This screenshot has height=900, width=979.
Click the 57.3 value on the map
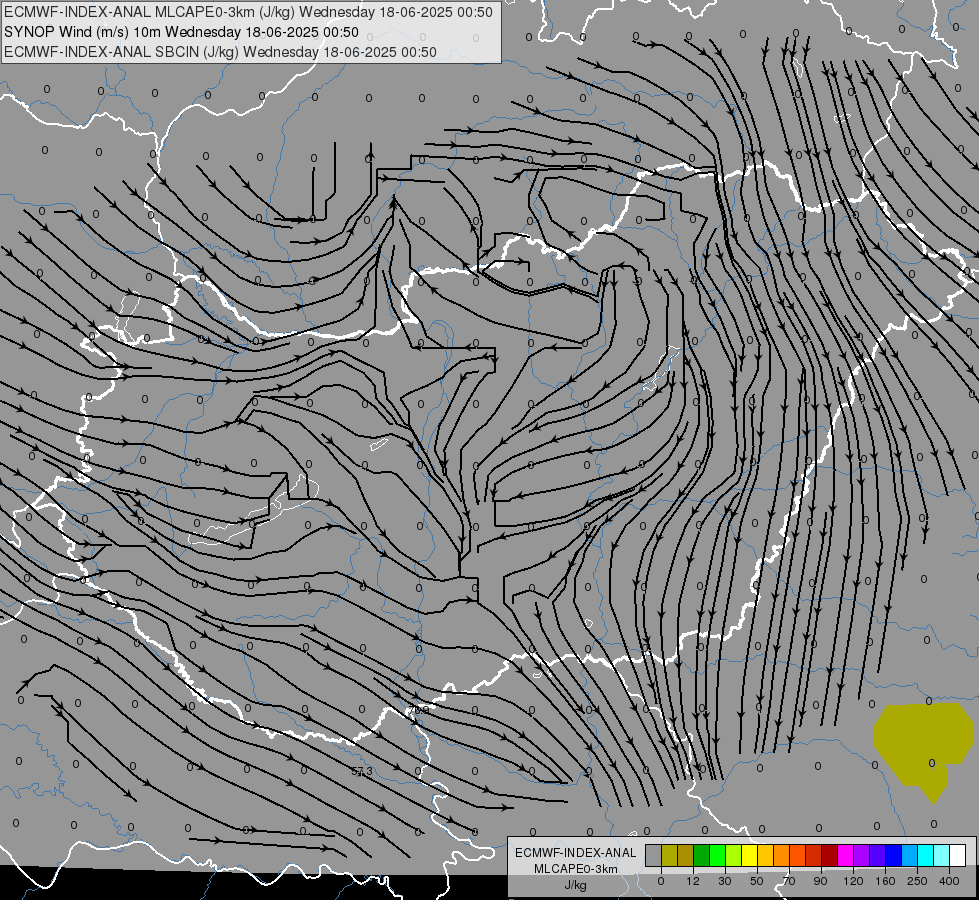pyautogui.click(x=362, y=771)
